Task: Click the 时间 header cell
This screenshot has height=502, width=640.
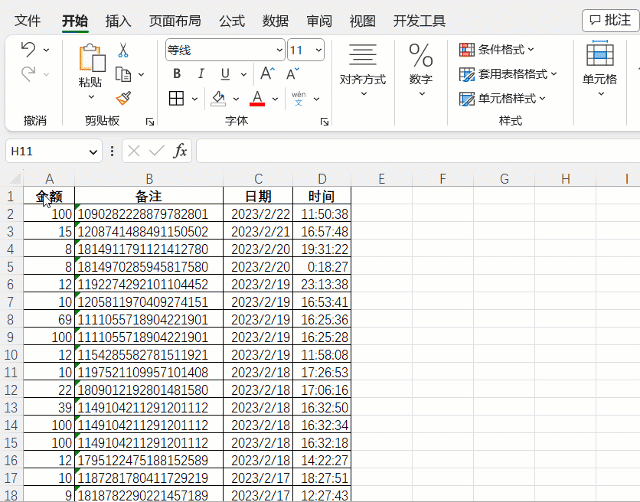Action: [322, 196]
